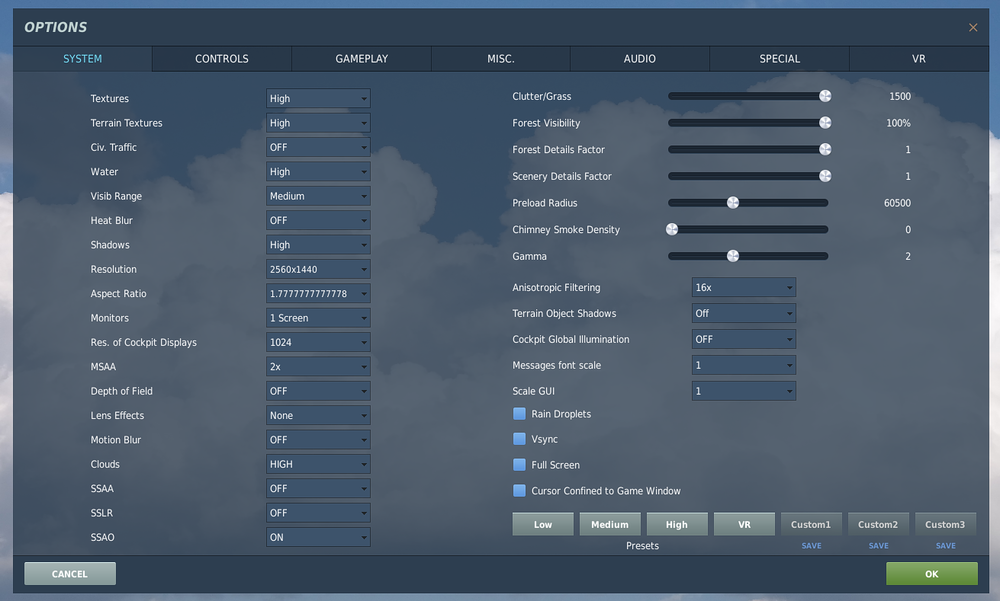Viewport: 1000px width, 601px height.
Task: Open the Shadows dropdown
Action: coord(318,244)
